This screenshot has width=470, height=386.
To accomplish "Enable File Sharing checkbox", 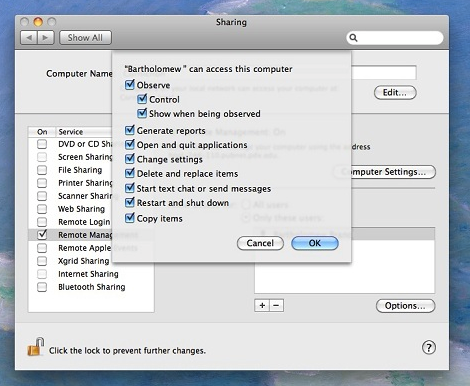I will [x=42, y=170].
